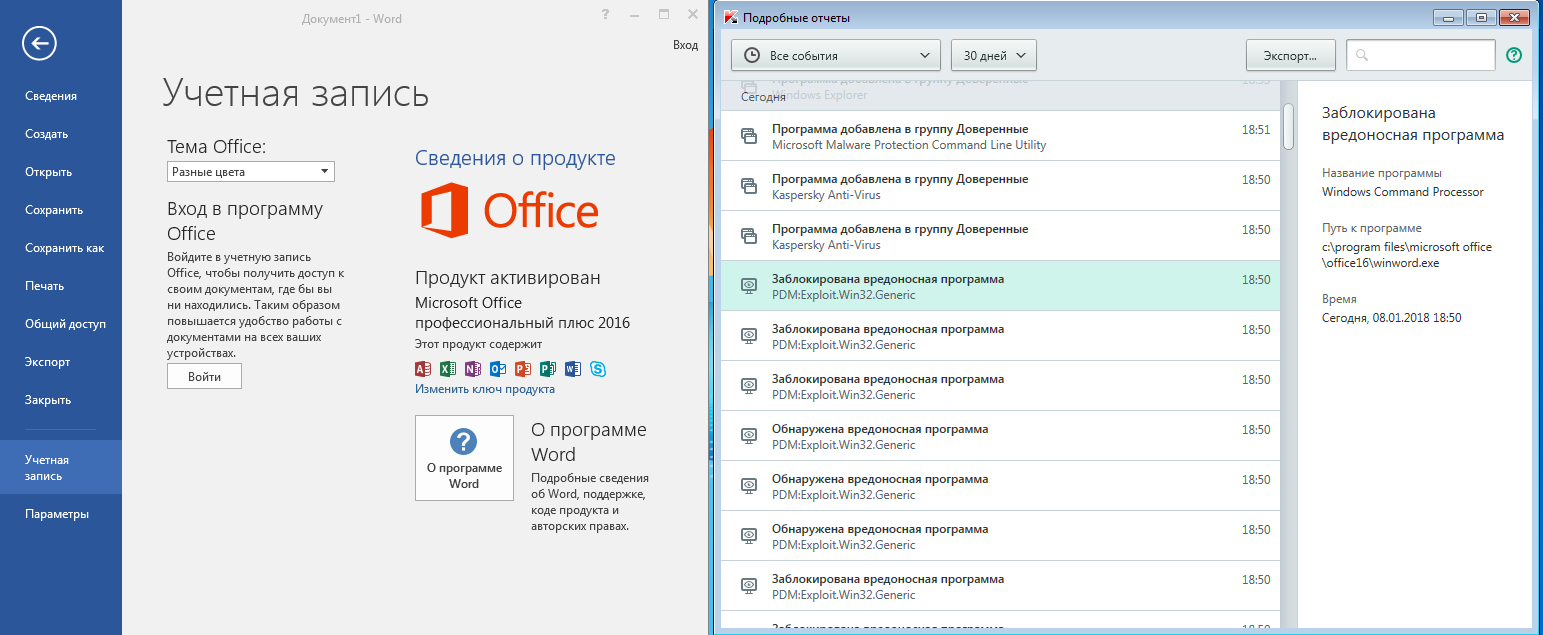This screenshot has width=1543, height=635.
Task: Click the c:\program files\microsoft office path text
Action: point(1407,255)
